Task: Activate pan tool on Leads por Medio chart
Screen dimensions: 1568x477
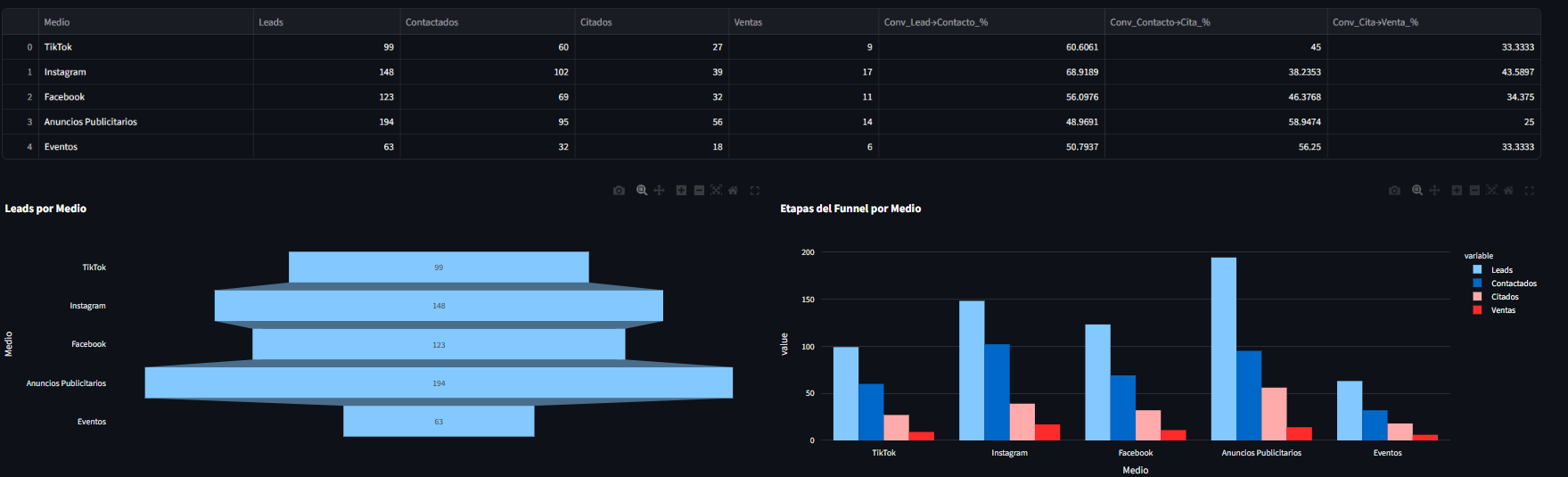Action: [659, 191]
